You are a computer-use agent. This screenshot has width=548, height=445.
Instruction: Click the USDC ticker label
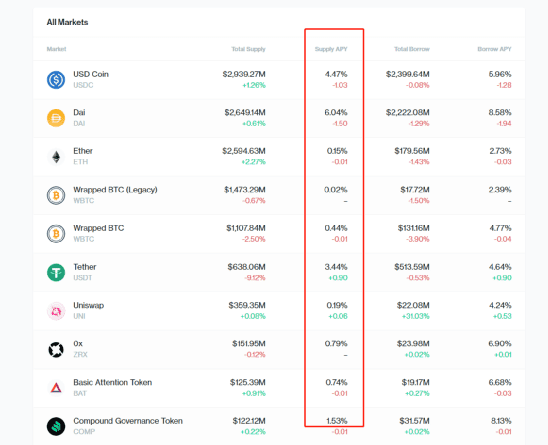point(83,85)
